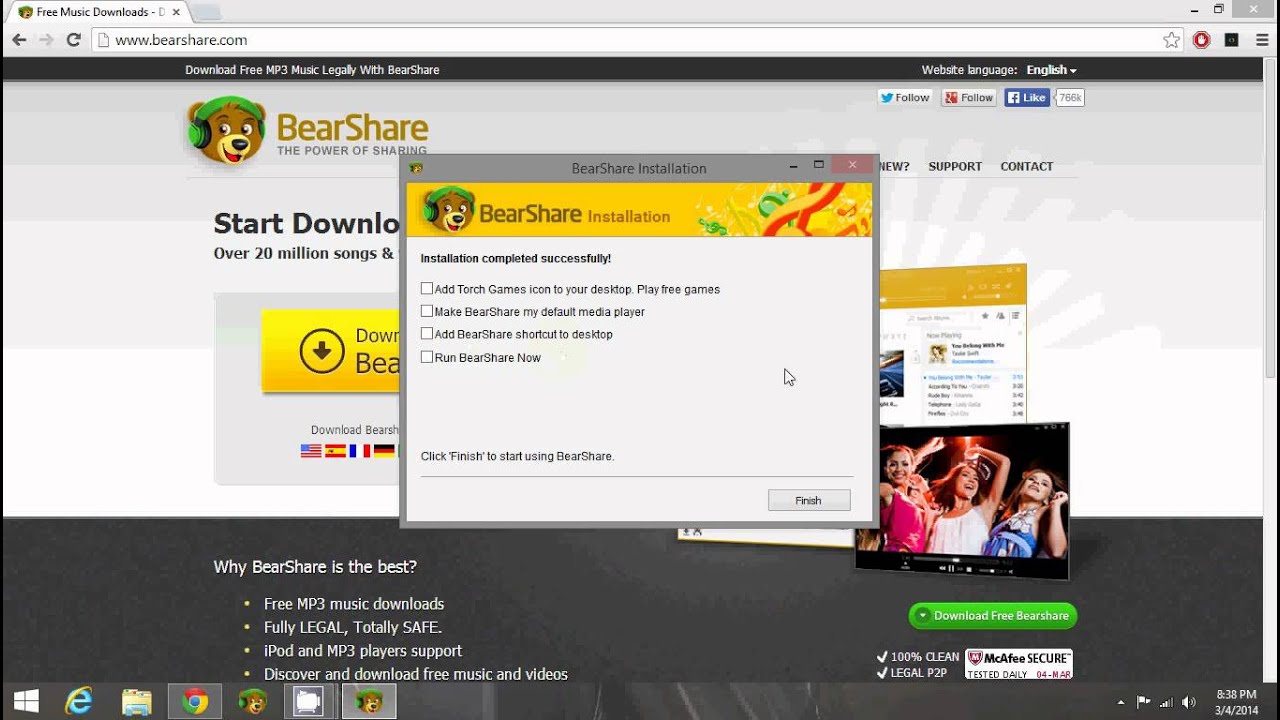Click the red Opera-style extension icon
The height and width of the screenshot is (720, 1280).
pos(1202,40)
